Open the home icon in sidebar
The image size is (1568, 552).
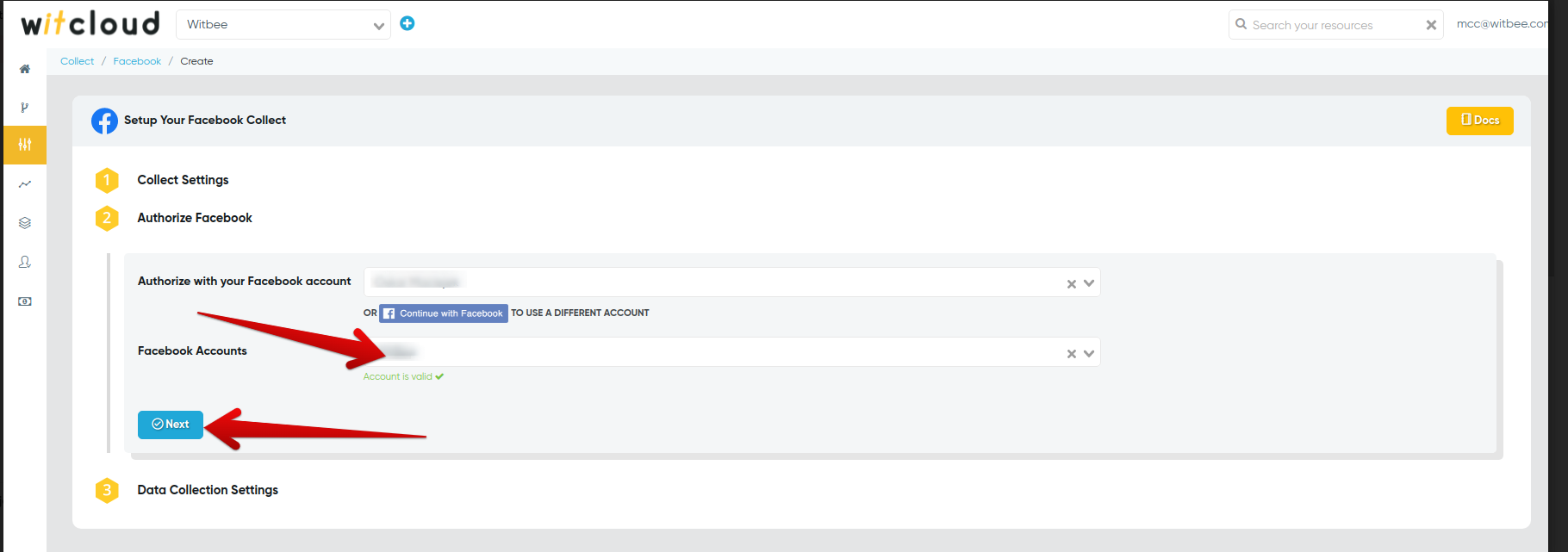(25, 69)
